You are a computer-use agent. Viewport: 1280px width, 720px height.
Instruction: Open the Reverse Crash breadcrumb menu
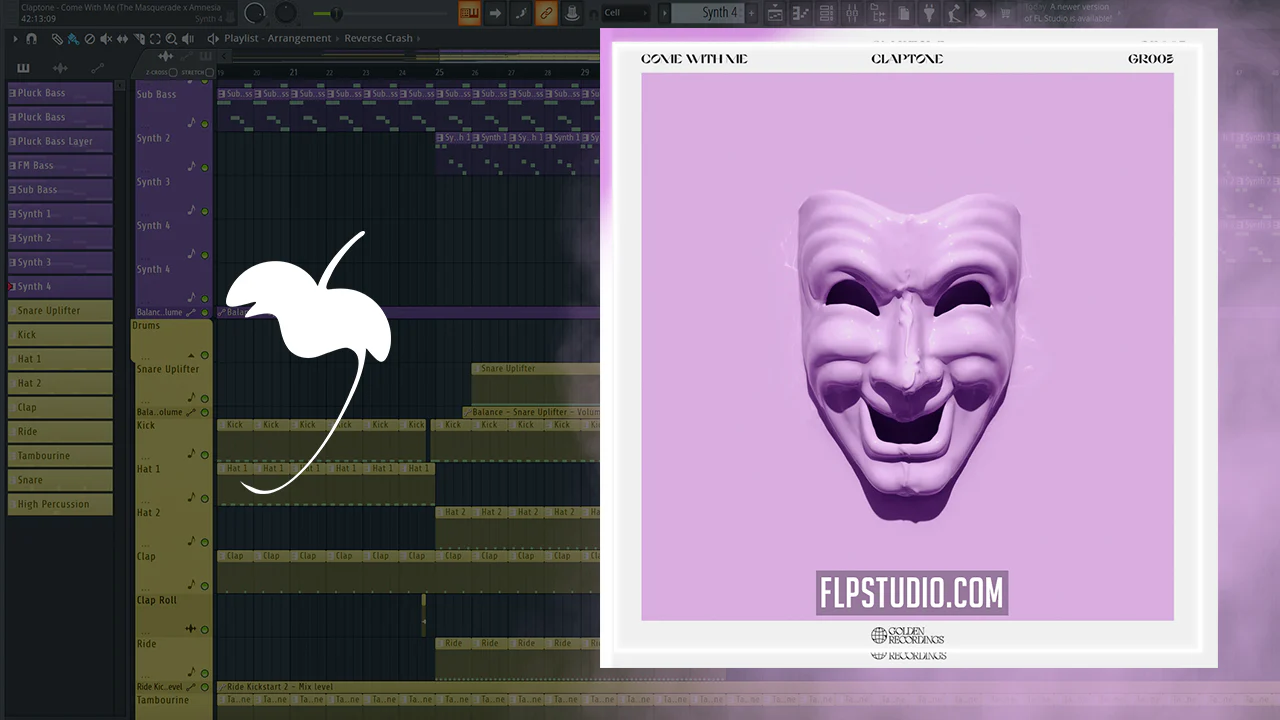378,39
